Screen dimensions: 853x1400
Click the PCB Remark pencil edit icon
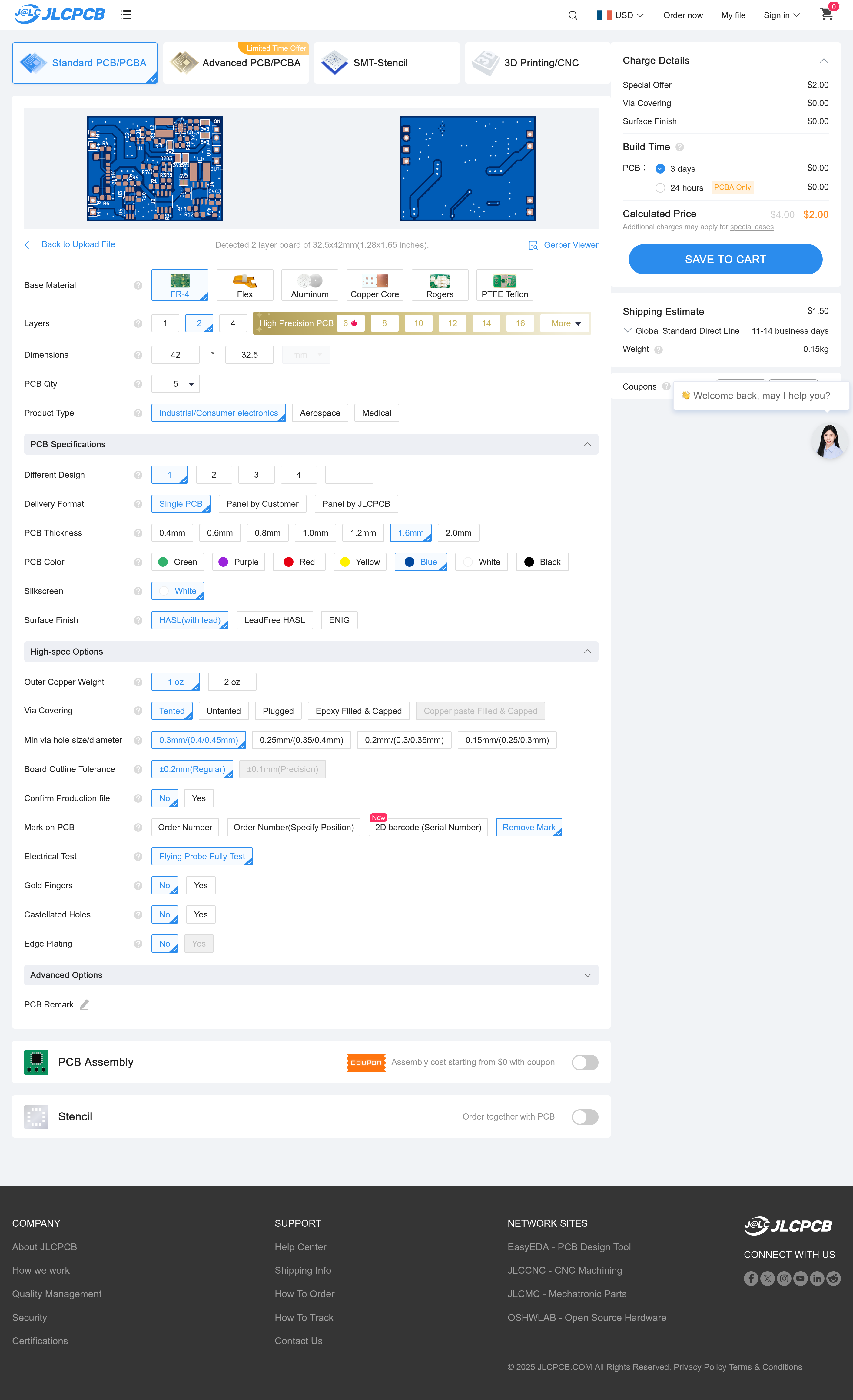point(84,1004)
